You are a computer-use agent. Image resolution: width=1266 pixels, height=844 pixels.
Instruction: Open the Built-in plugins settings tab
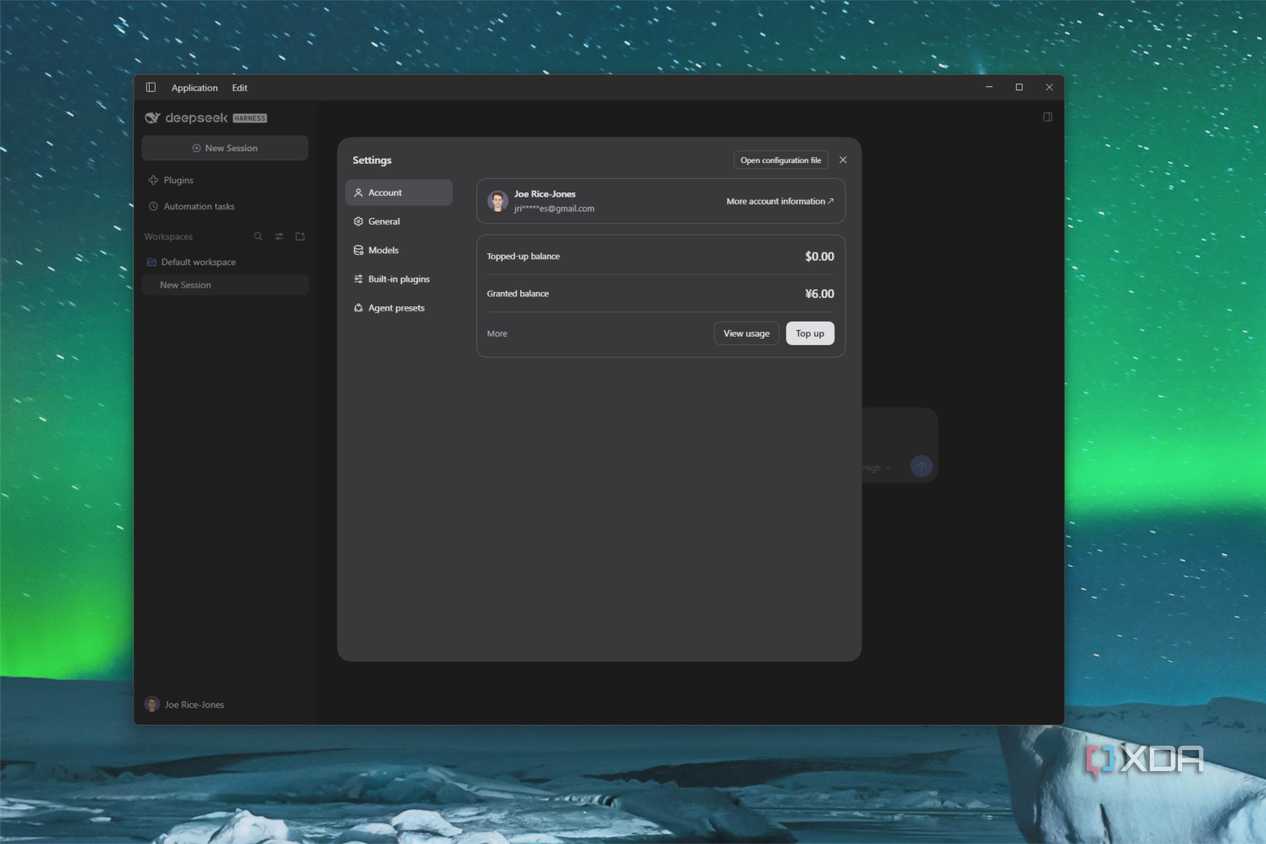[399, 279]
